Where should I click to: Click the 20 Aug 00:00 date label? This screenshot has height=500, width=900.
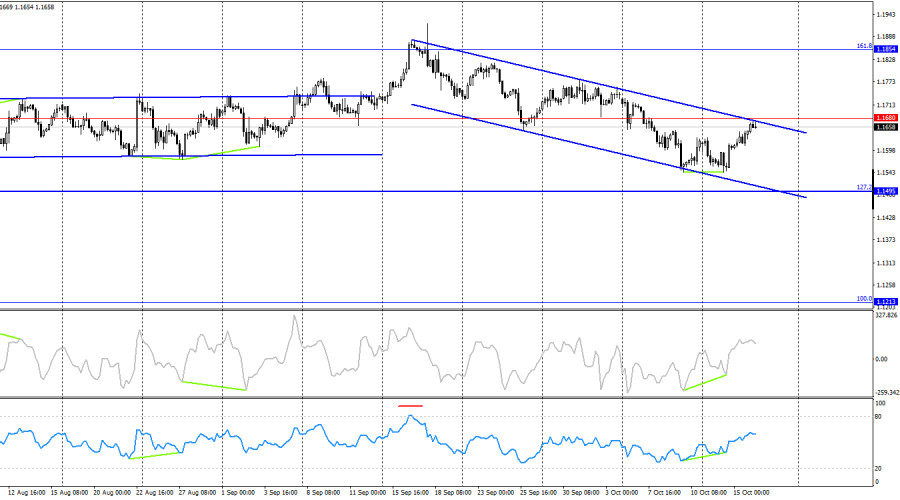[x=112, y=493]
